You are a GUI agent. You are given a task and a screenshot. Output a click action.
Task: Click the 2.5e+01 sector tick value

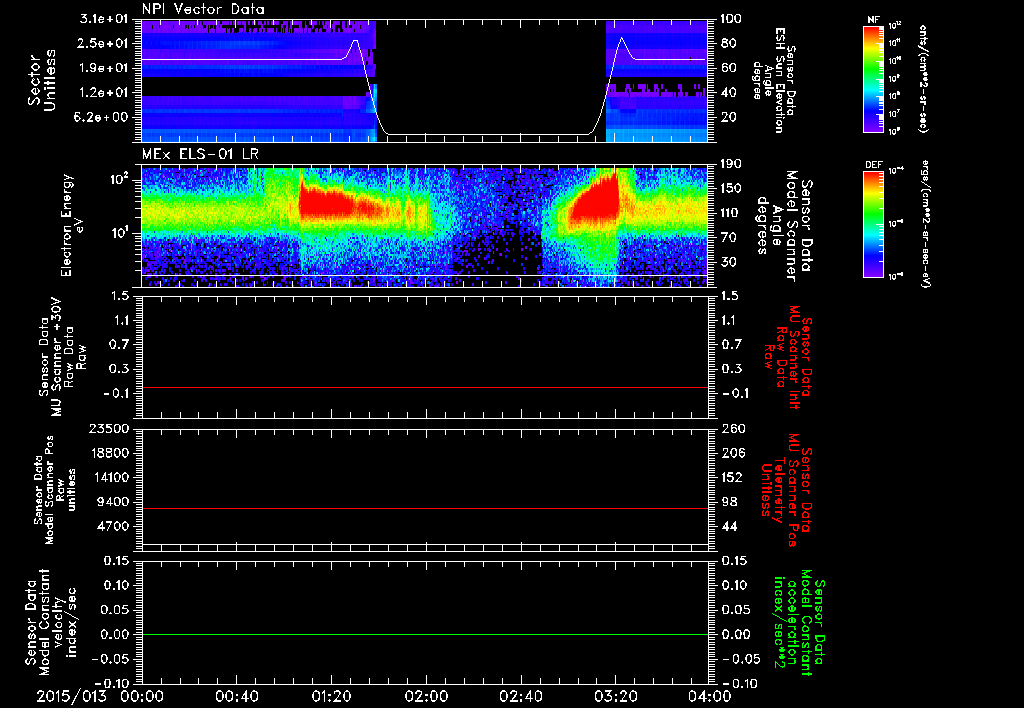tap(106, 43)
